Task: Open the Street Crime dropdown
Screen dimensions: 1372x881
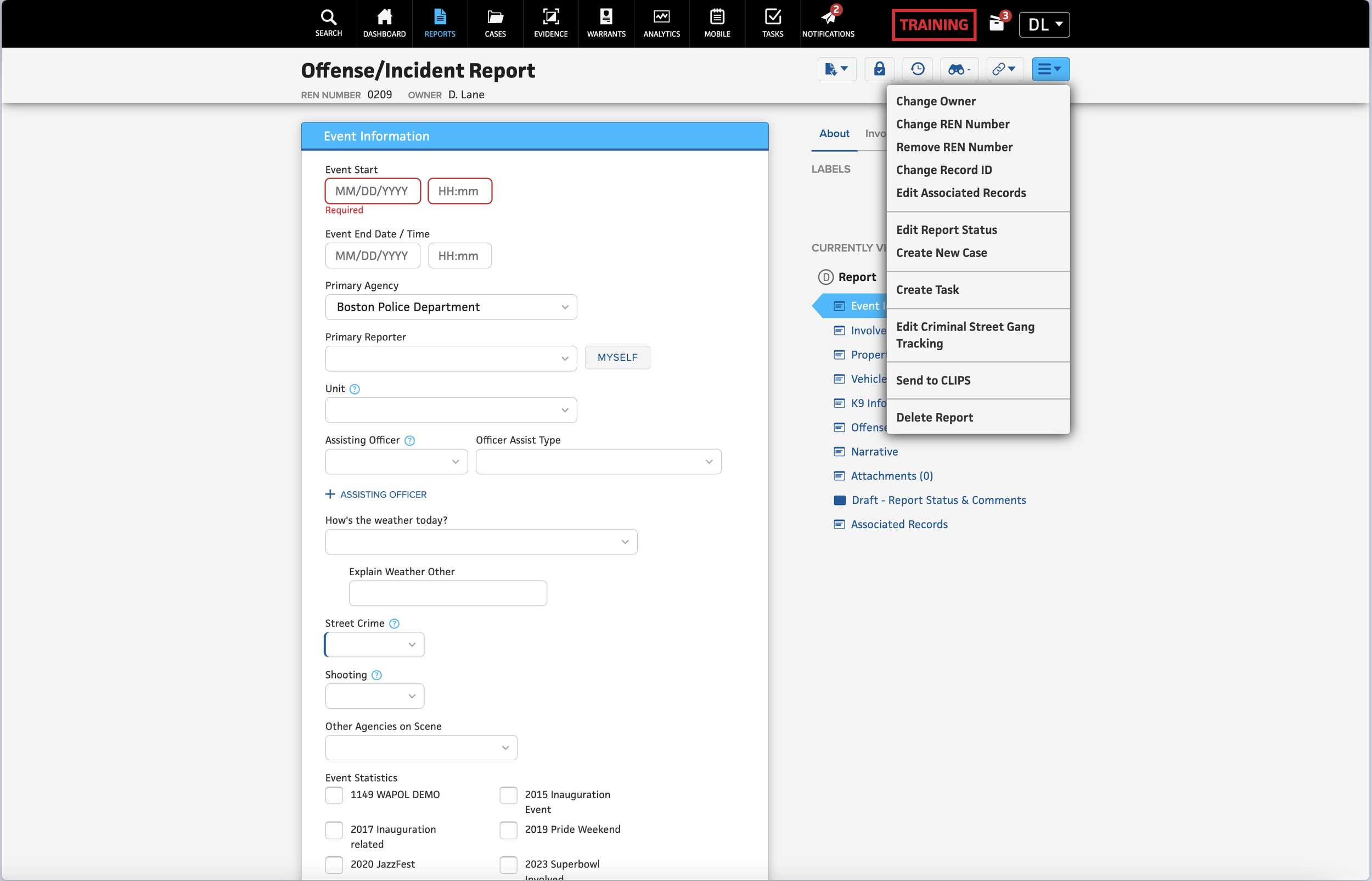Action: coord(374,645)
